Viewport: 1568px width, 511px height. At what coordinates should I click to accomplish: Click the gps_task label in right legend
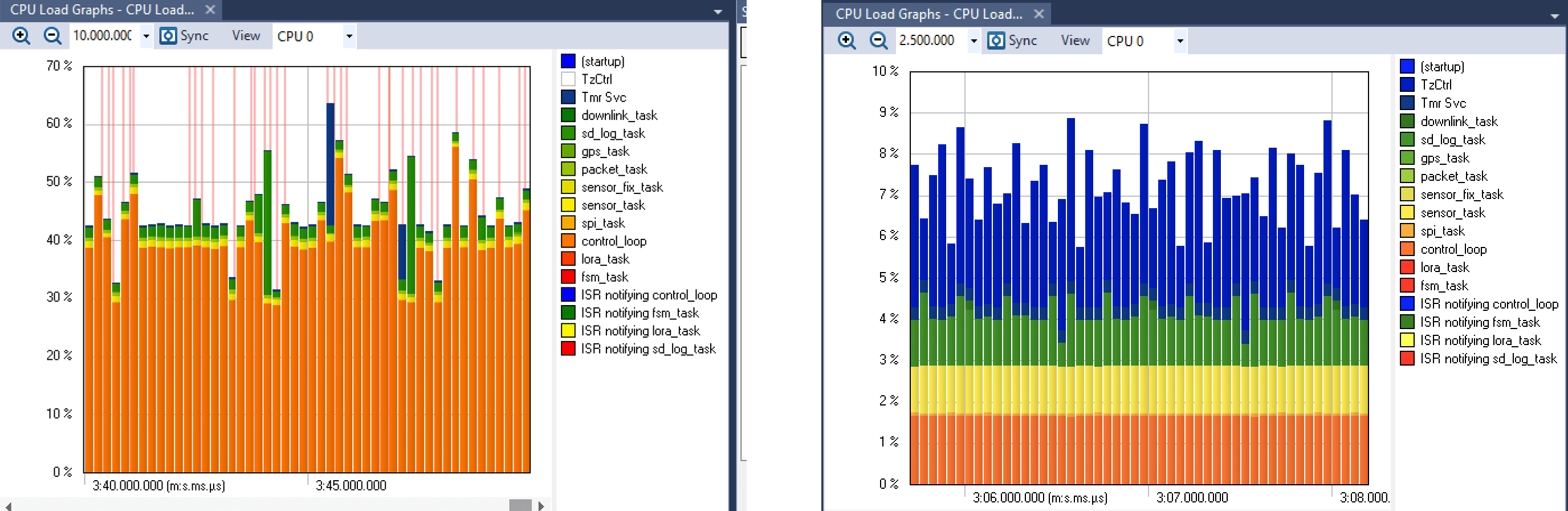coord(1445,158)
